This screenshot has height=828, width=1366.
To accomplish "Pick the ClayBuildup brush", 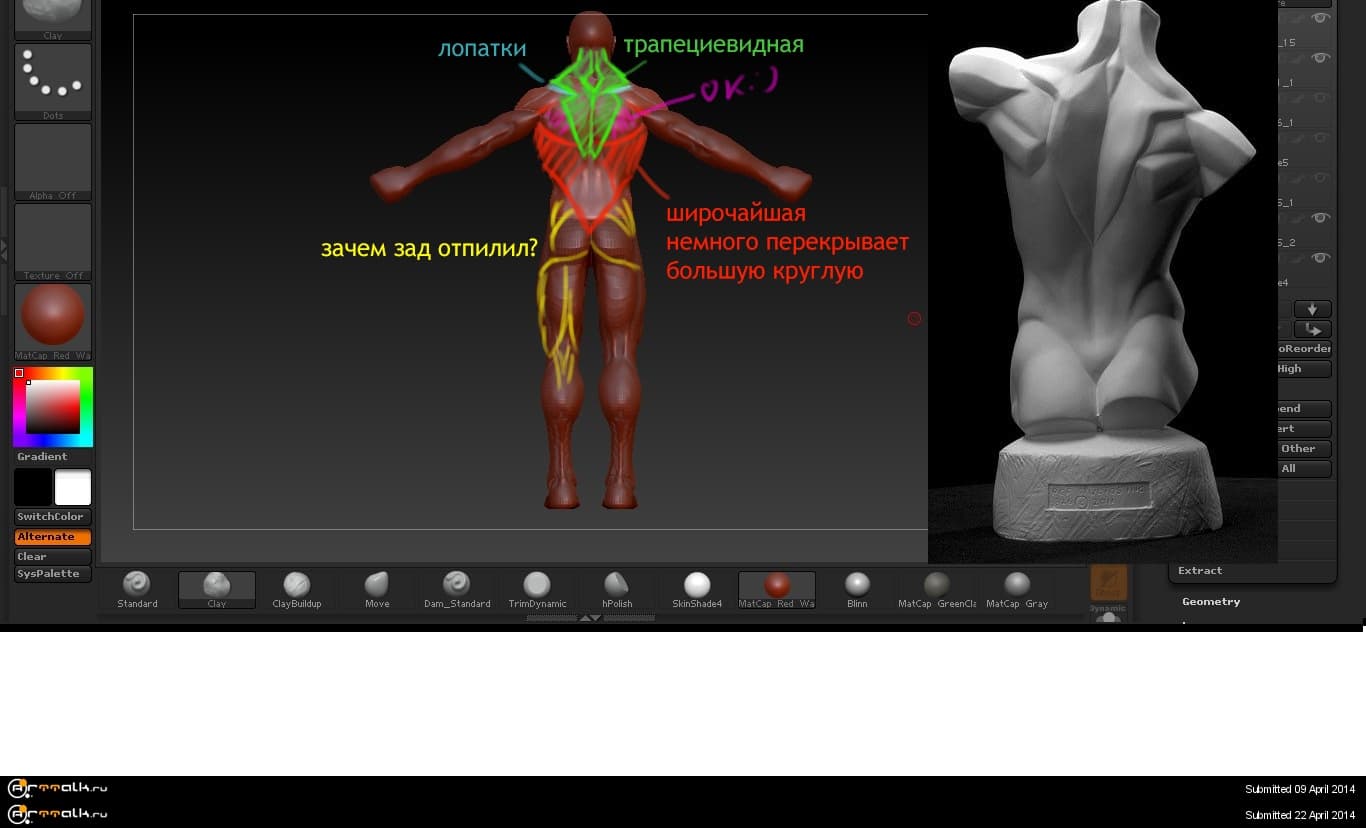I will point(296,589).
